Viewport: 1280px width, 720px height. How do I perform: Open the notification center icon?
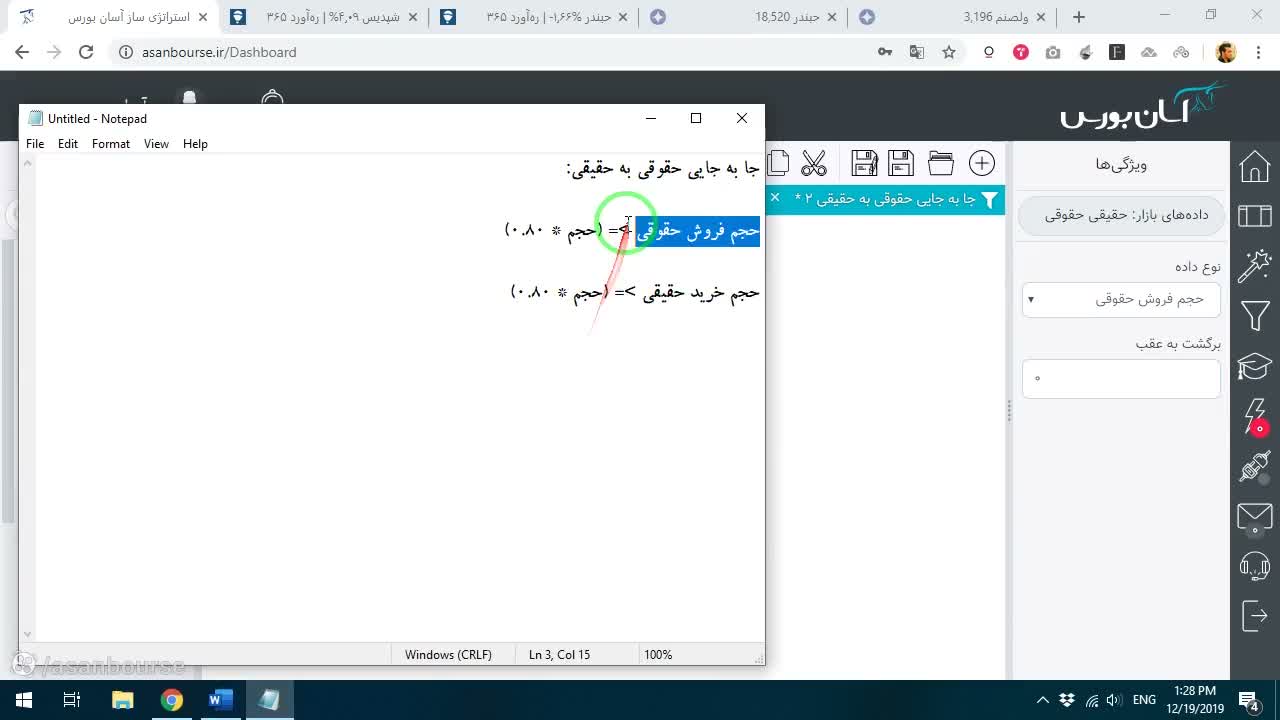click(1249, 700)
